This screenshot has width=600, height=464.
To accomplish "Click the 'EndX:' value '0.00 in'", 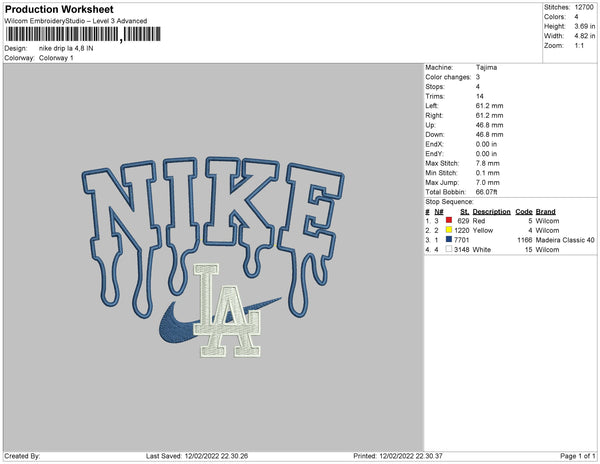I will pos(486,144).
